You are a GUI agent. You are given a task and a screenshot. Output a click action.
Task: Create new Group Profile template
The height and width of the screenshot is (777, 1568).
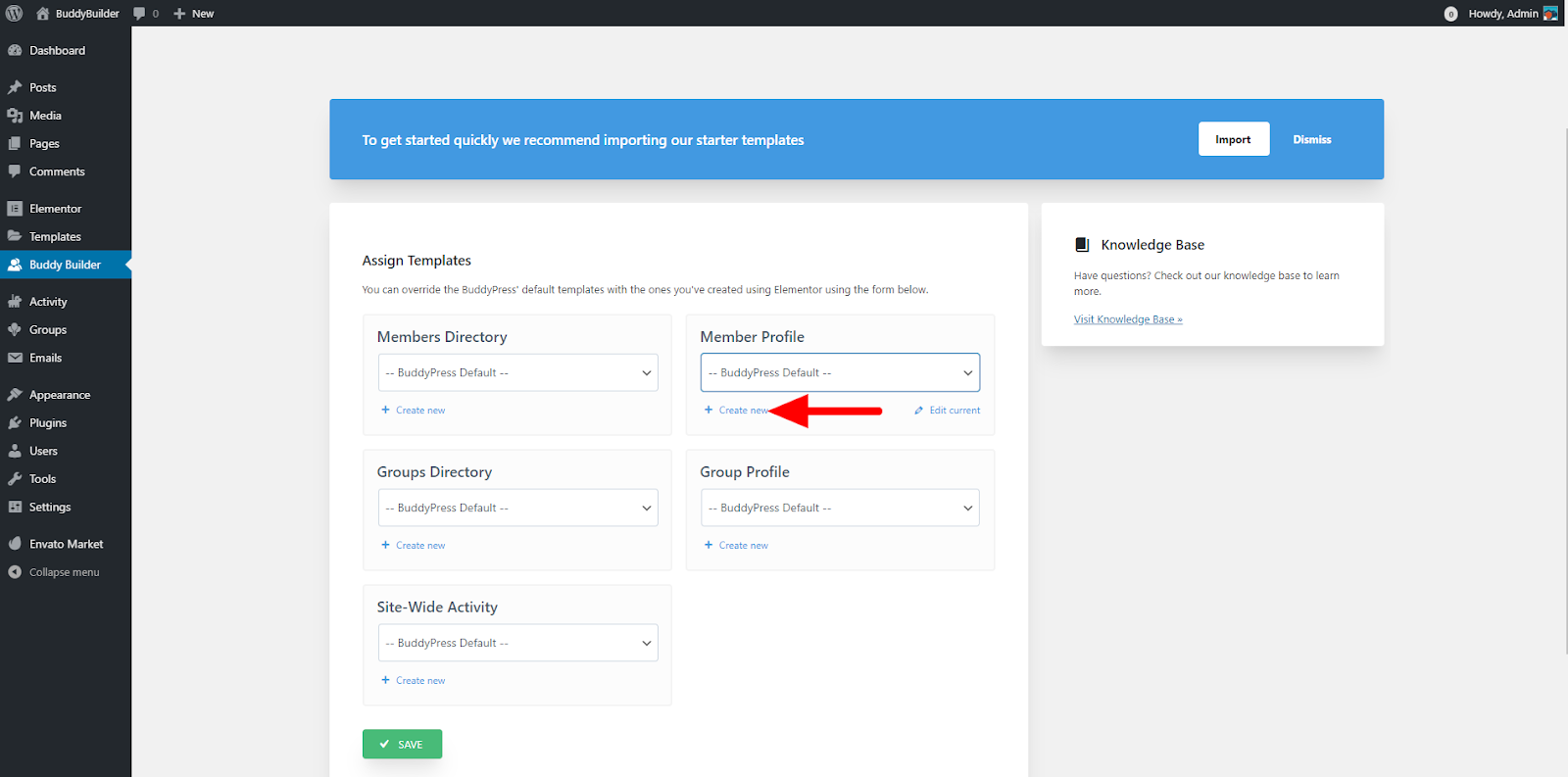(x=737, y=546)
